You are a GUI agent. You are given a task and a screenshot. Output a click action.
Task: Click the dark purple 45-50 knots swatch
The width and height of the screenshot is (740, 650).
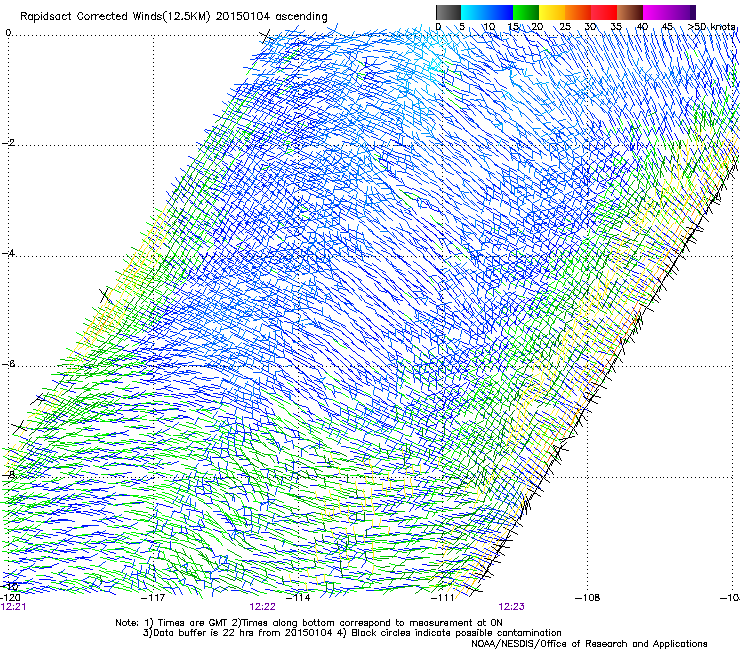[682, 12]
